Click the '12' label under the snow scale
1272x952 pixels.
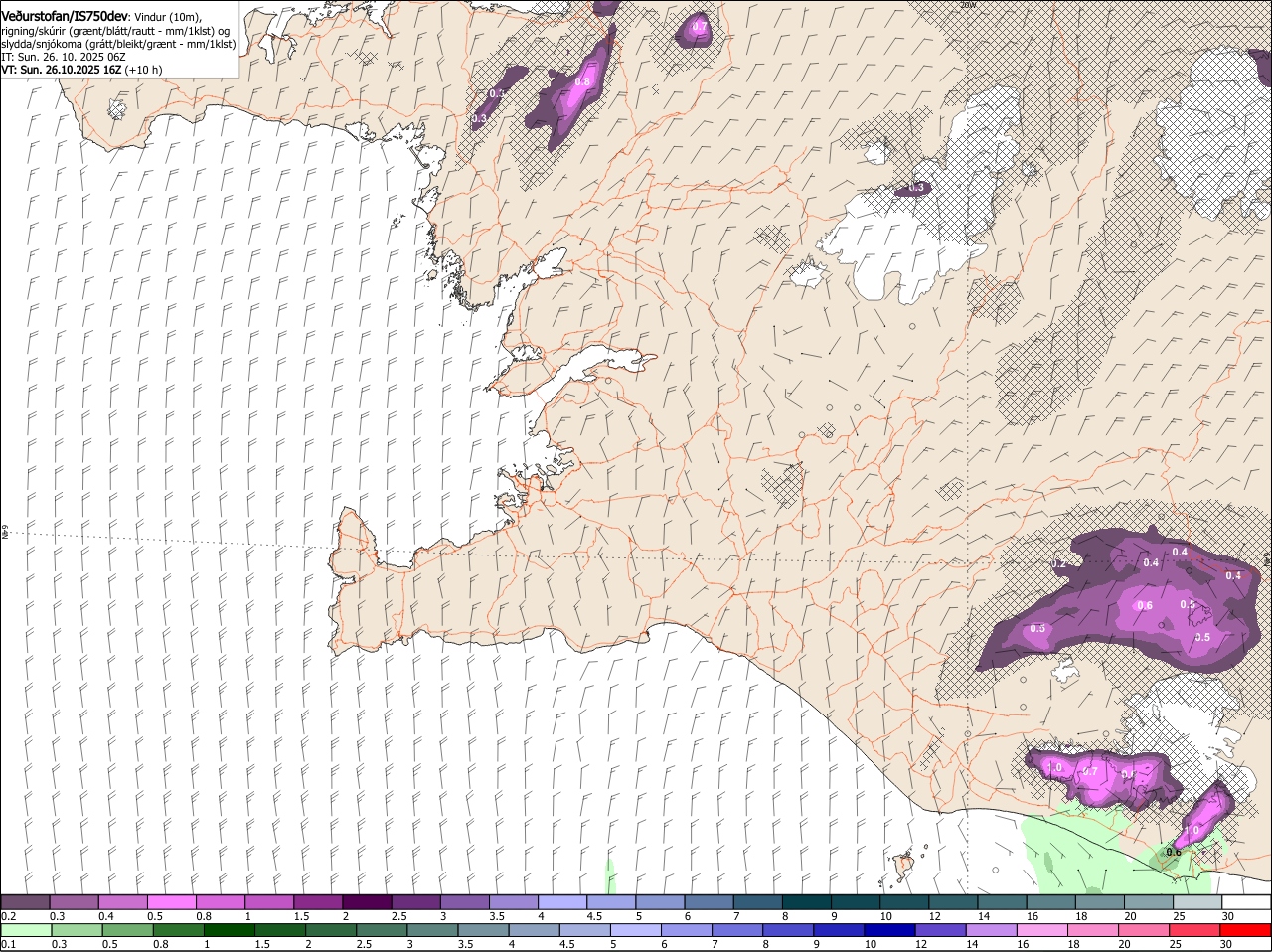pos(934,916)
